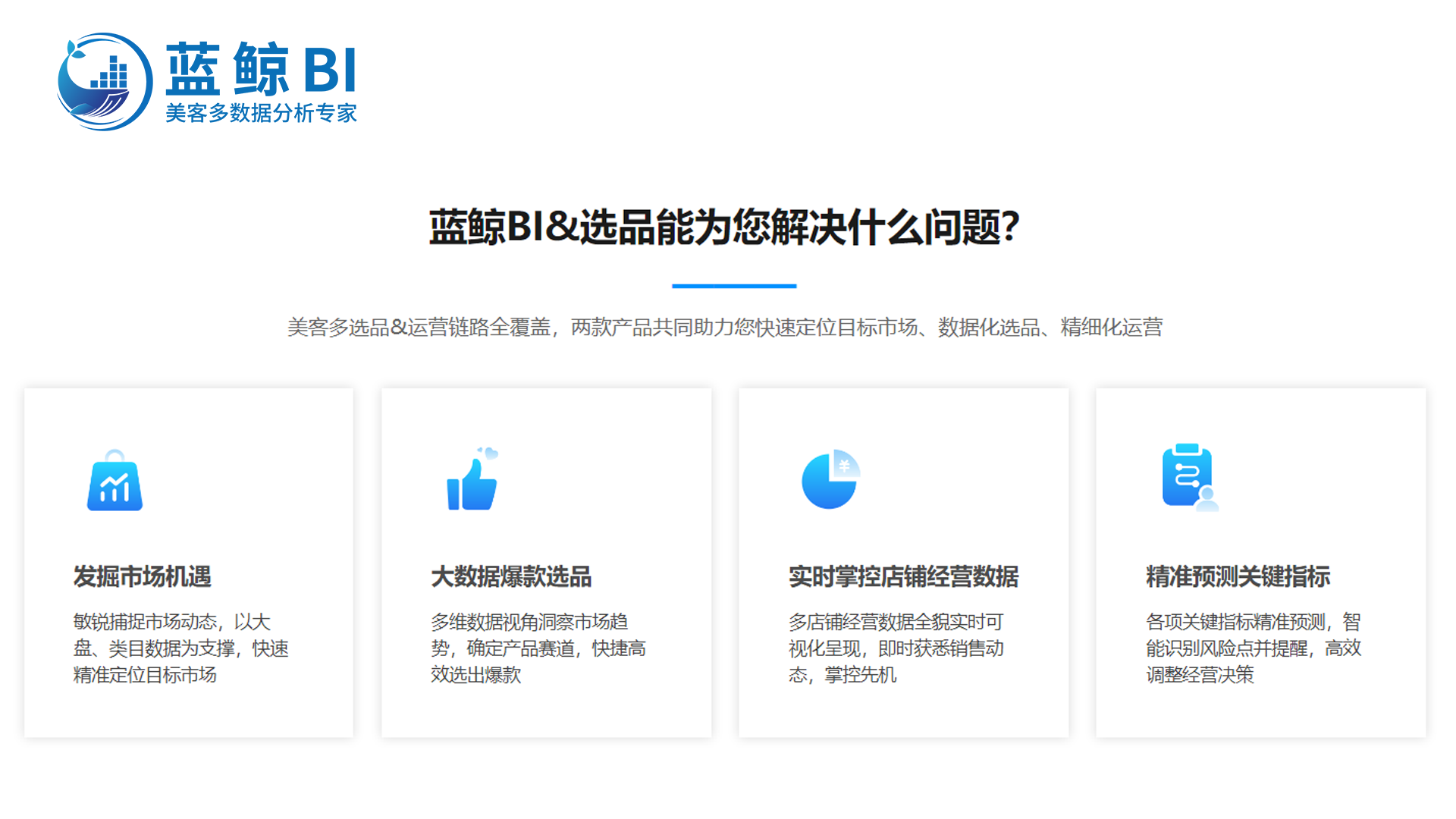This screenshot has width=1456, height=819.
Task: Click the pie chart yen icon
Action: click(831, 479)
